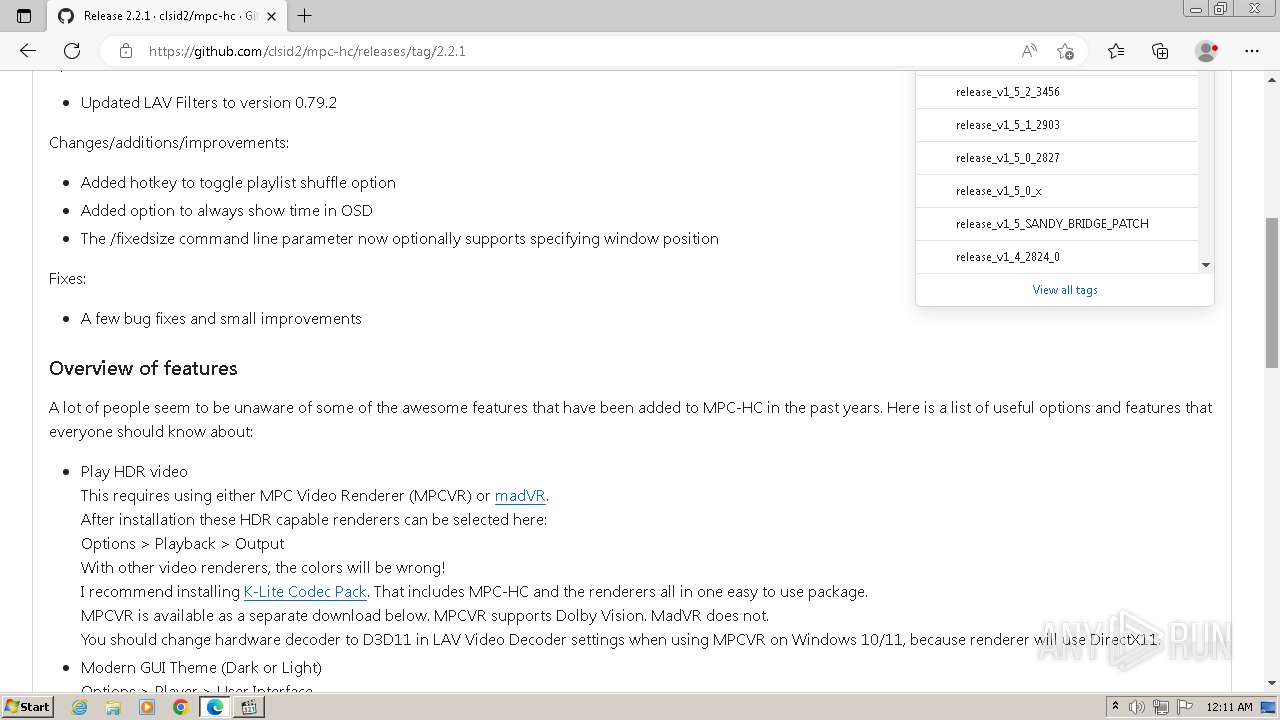Open the tab actions menu icon
The width and height of the screenshot is (1280, 720).
point(24,16)
